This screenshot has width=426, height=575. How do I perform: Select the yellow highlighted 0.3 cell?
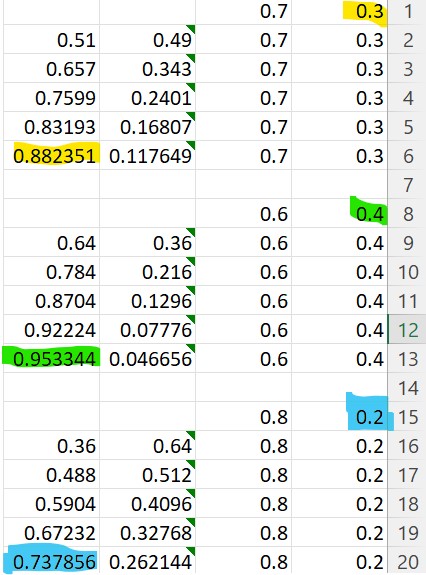pyautogui.click(x=339, y=11)
